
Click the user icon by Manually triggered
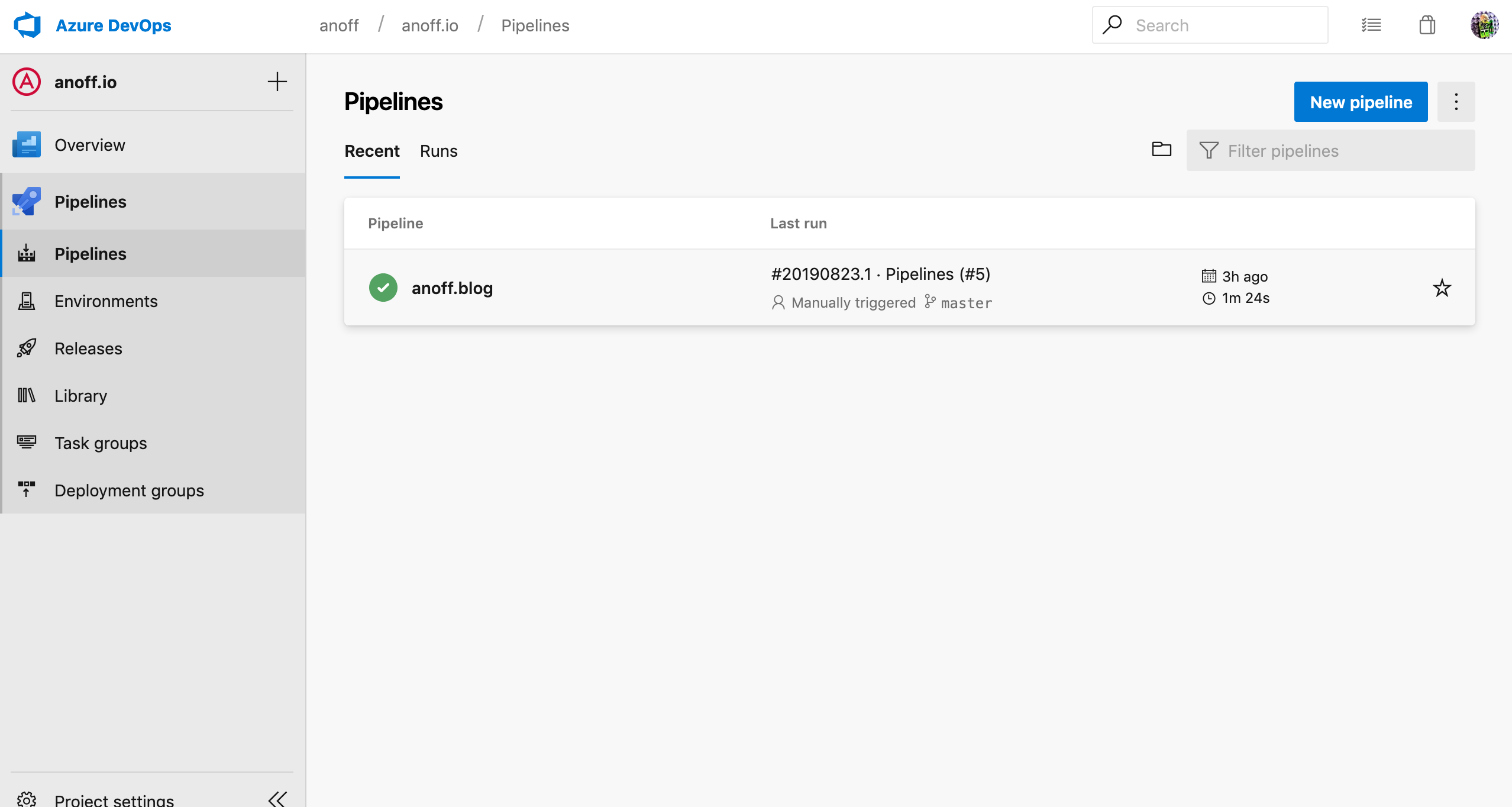tap(778, 302)
